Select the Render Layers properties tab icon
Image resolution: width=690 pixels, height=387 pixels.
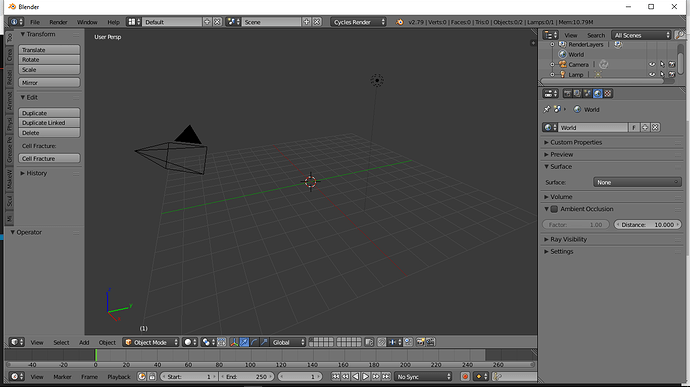click(577, 93)
